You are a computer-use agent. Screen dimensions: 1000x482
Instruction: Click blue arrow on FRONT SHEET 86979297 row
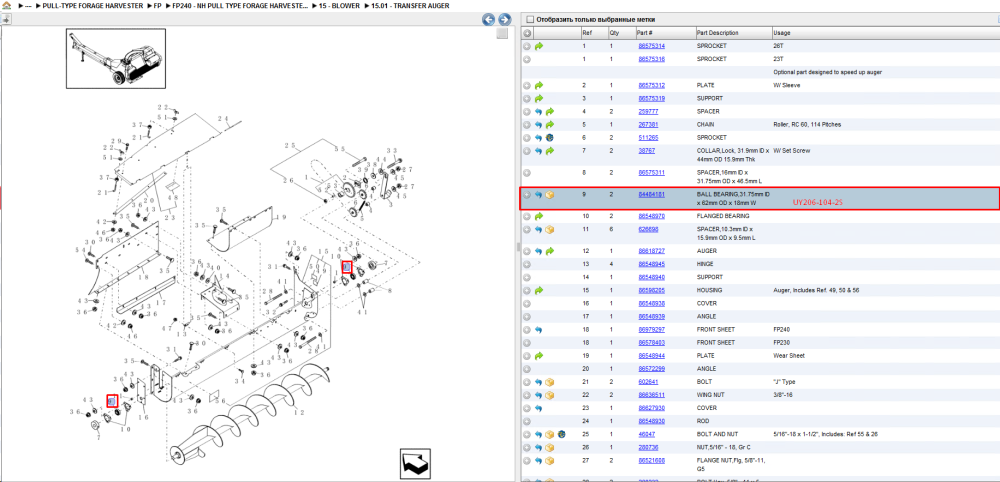(539, 330)
